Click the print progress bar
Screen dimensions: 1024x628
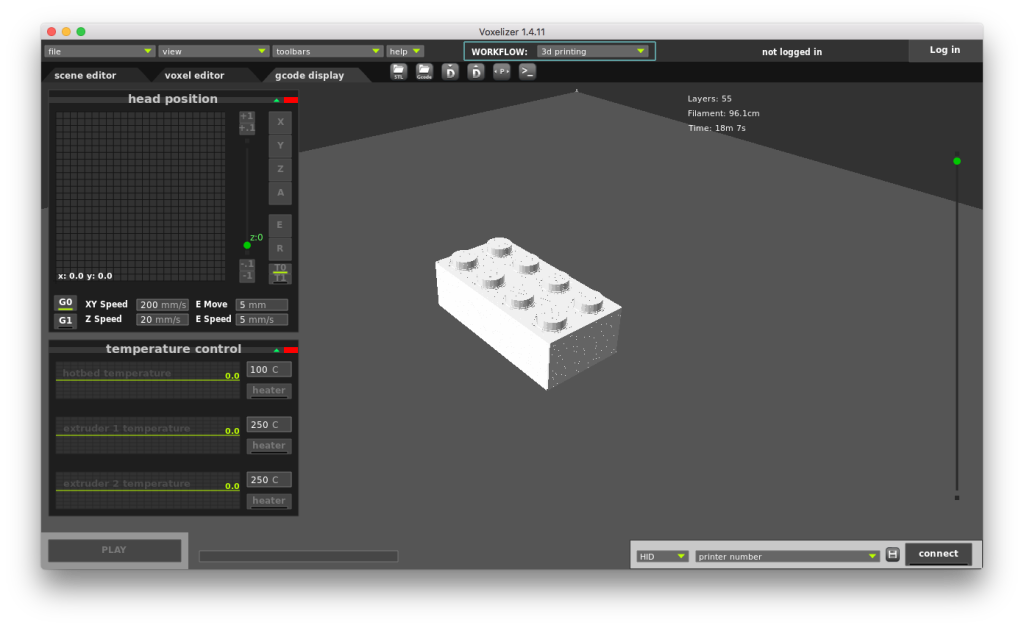pyautogui.click(x=298, y=556)
